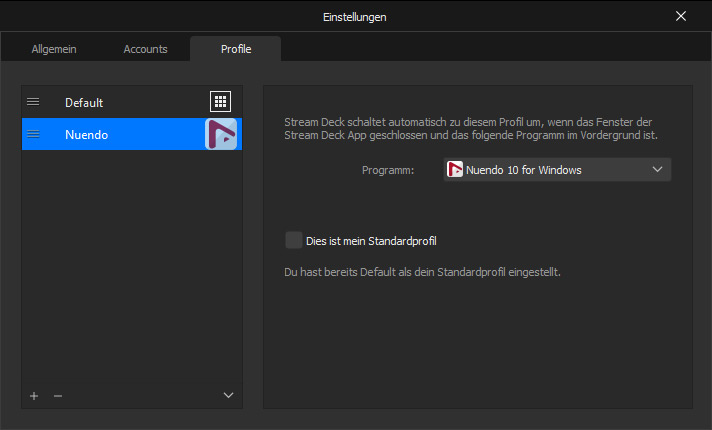Click the Programm dropdown arrow
Viewport: 712px width, 430px height.
[x=657, y=170]
